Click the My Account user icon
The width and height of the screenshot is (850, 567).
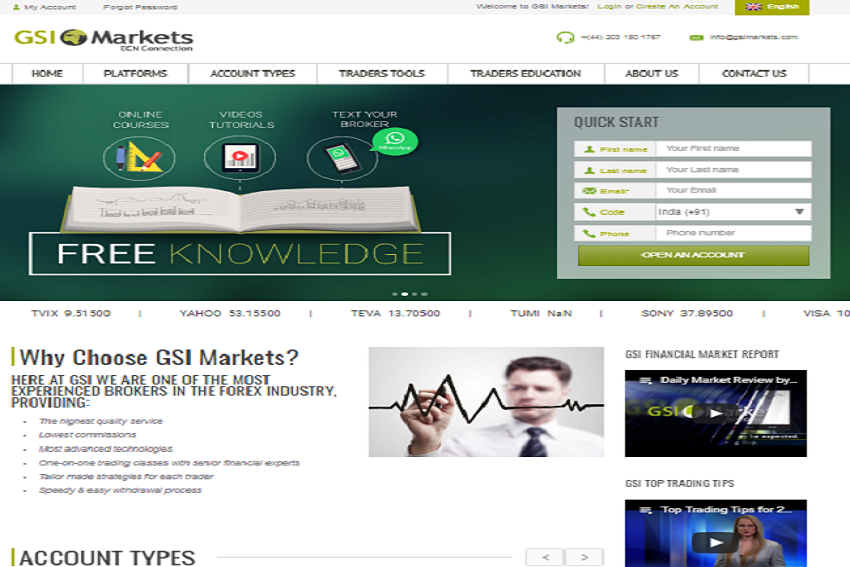(16, 7)
